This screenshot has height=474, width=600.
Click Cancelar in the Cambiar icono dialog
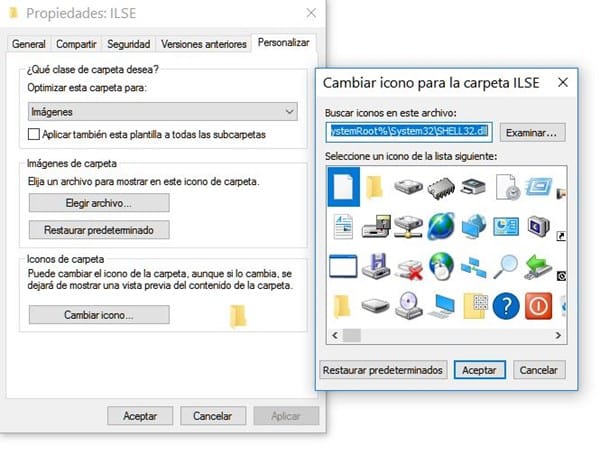539,370
